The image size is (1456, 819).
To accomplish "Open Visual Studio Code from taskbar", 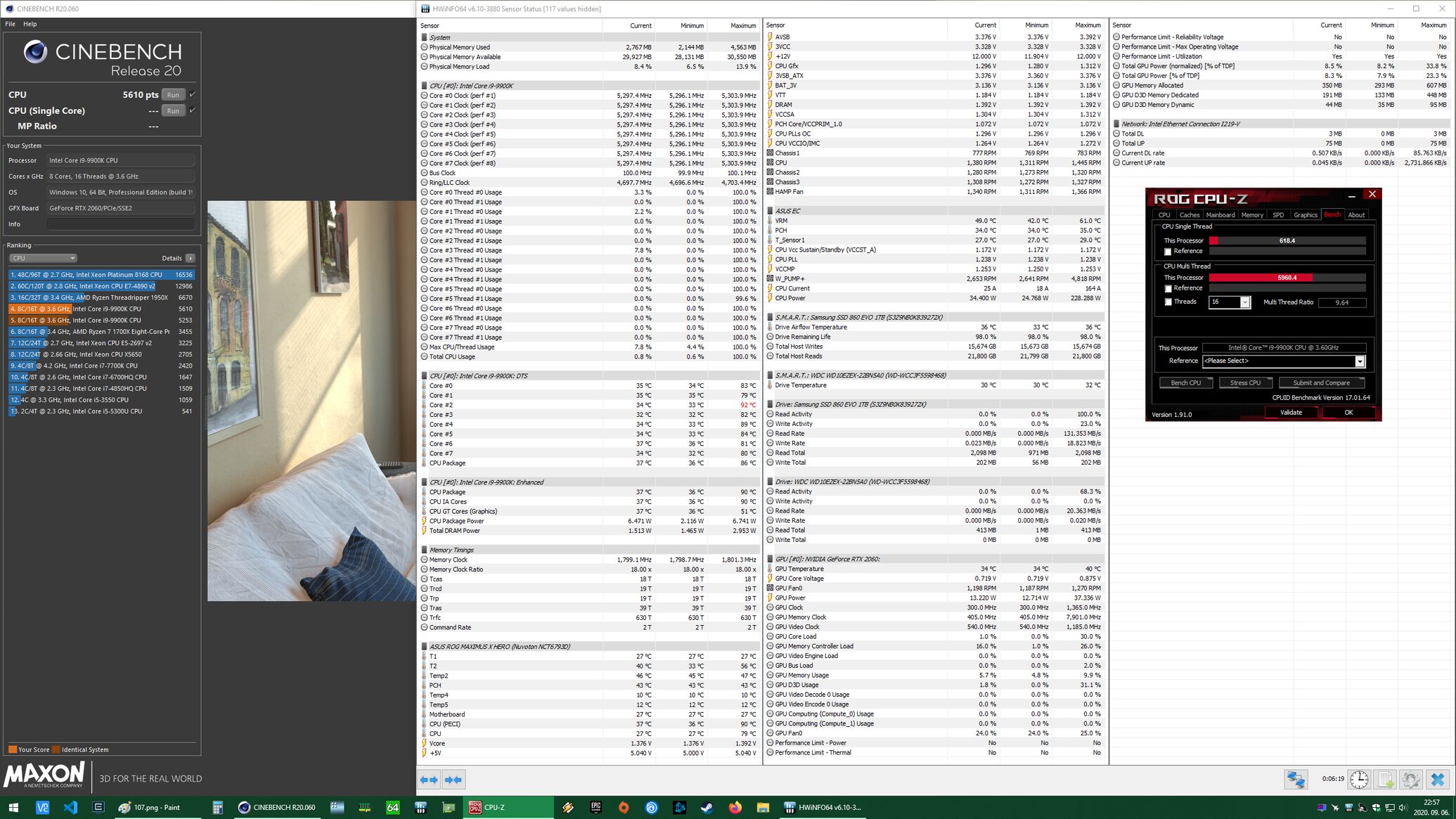I will point(70,807).
